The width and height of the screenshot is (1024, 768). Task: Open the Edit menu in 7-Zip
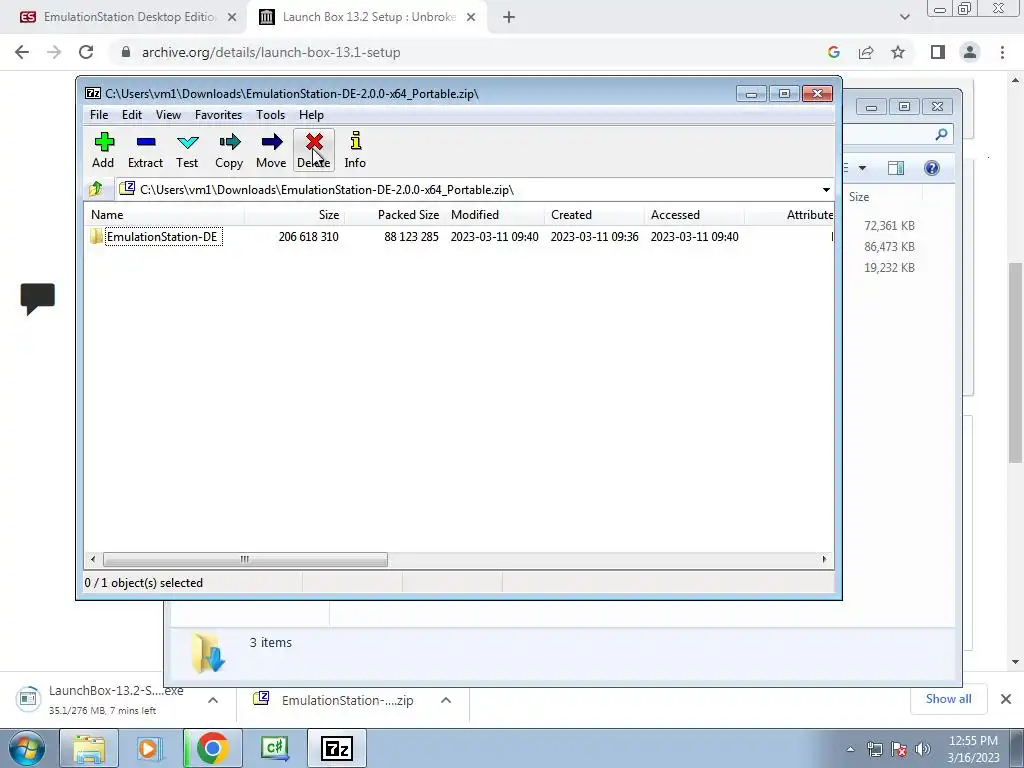[132, 115]
